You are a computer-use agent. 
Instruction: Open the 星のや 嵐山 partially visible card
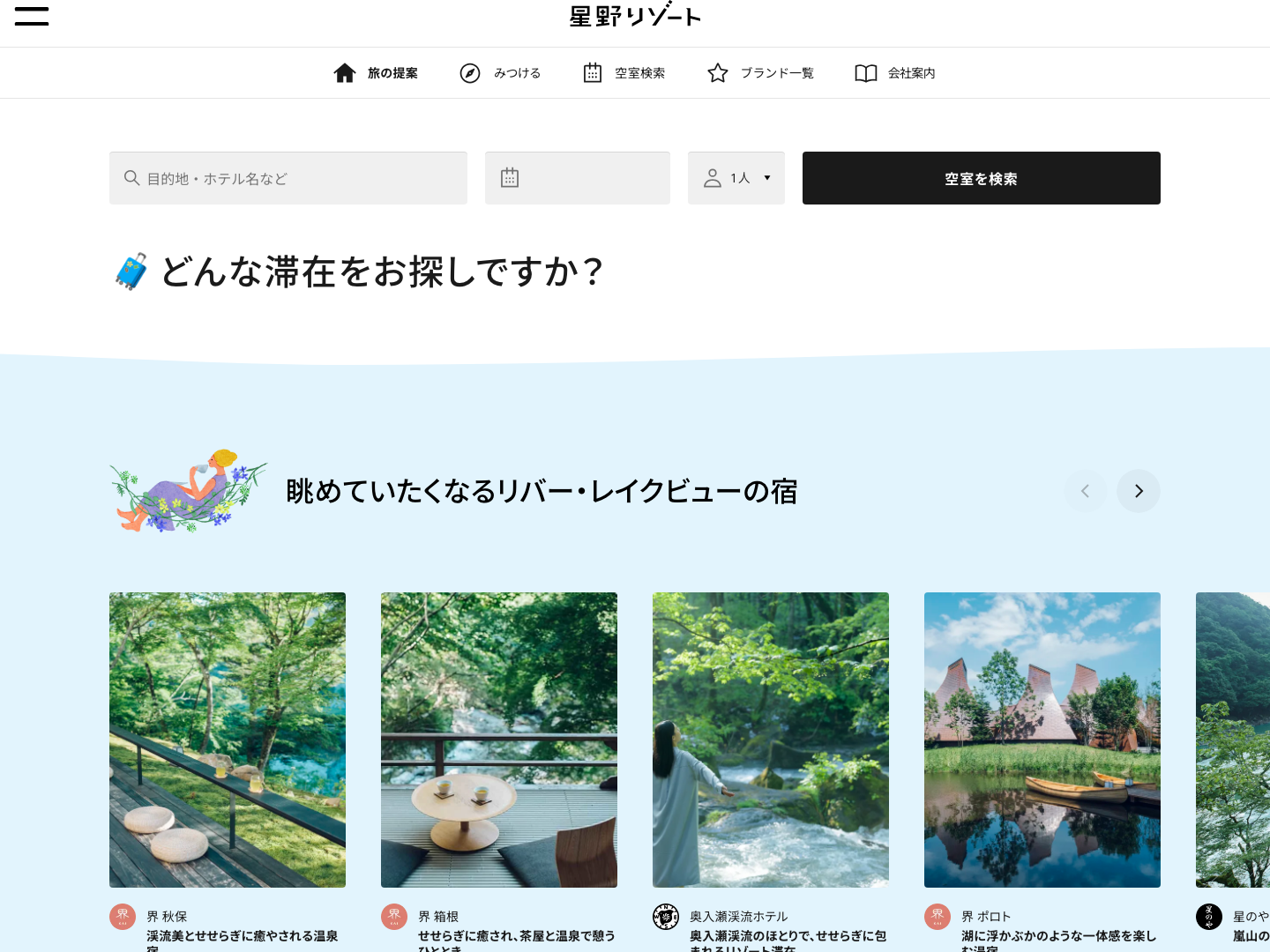pos(1233,740)
